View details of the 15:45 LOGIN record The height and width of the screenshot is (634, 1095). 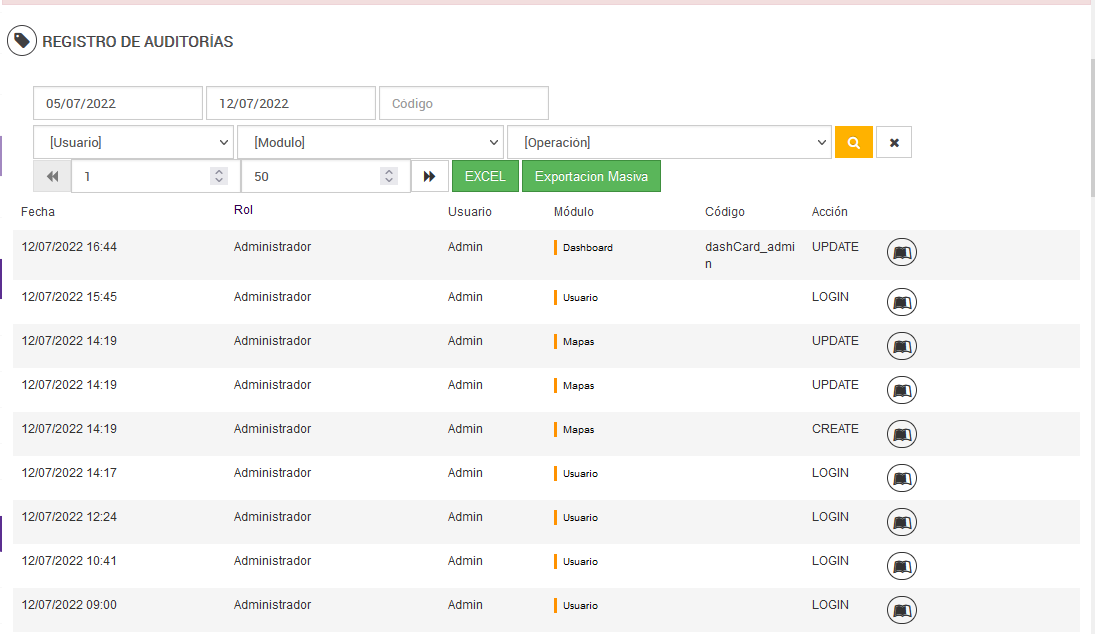[x=901, y=302]
